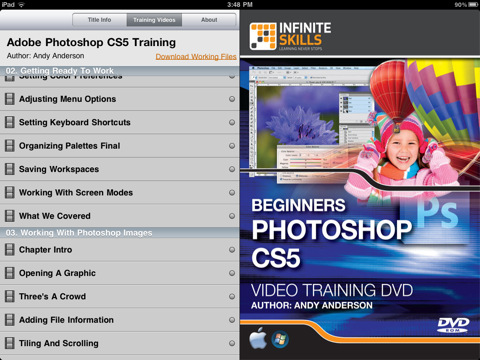480x360 pixels.
Task: Tap the 'Adobe Photoshop CS5 Training' heading
Action: point(91,42)
